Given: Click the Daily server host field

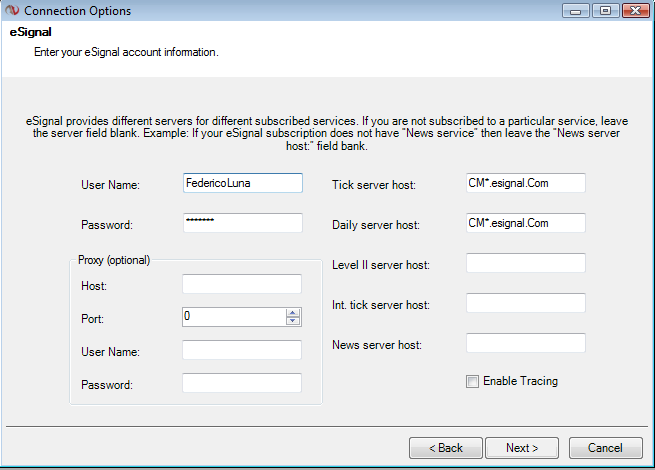Looking at the screenshot, I should [525, 222].
